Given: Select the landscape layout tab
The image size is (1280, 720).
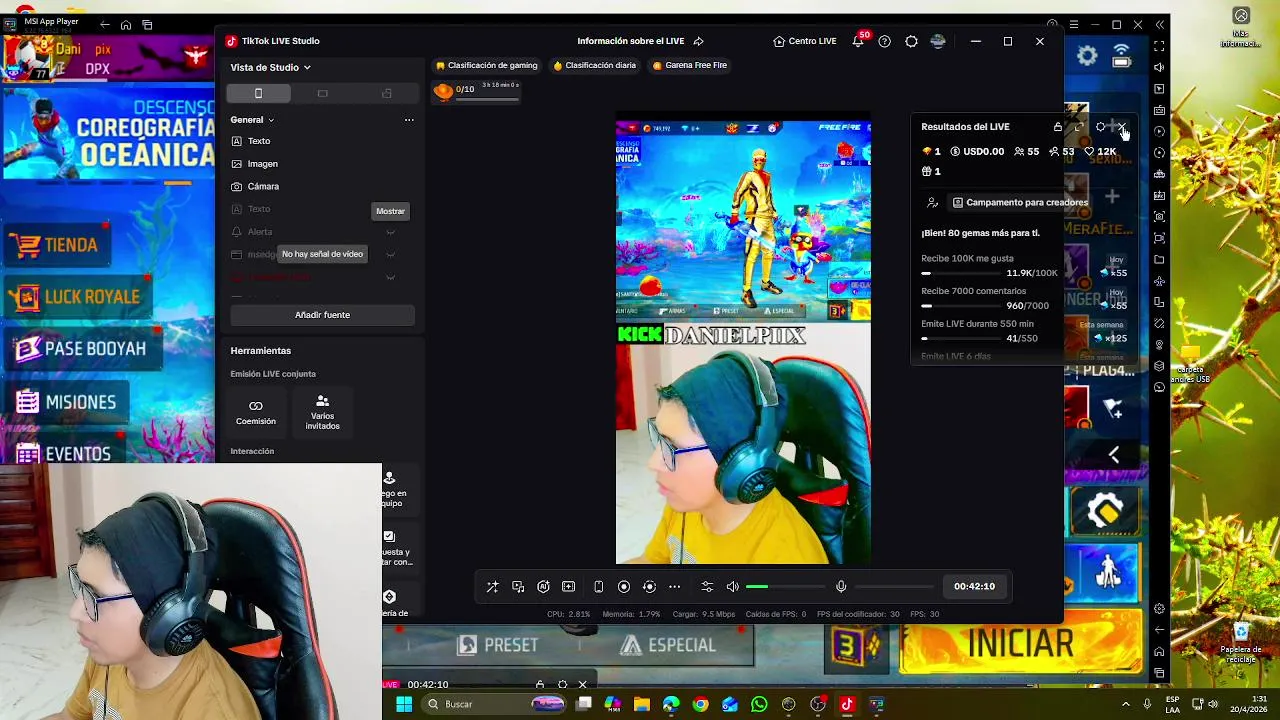Looking at the screenshot, I should 322,93.
